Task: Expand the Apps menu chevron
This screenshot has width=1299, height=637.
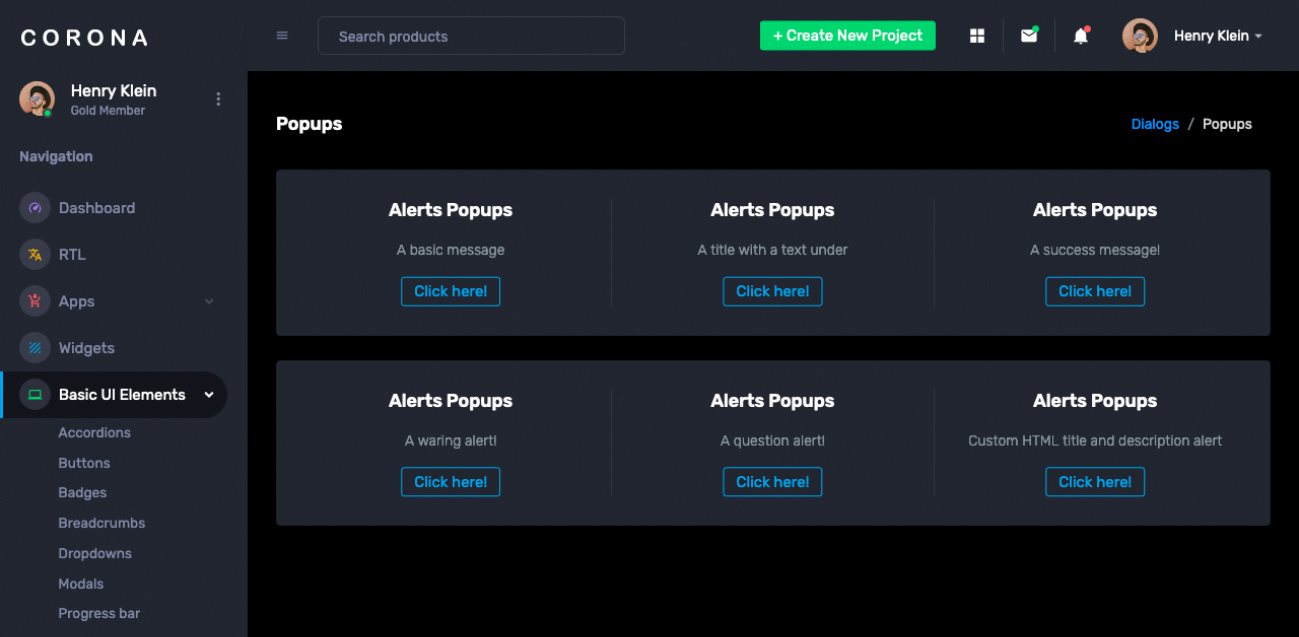Action: tap(209, 301)
